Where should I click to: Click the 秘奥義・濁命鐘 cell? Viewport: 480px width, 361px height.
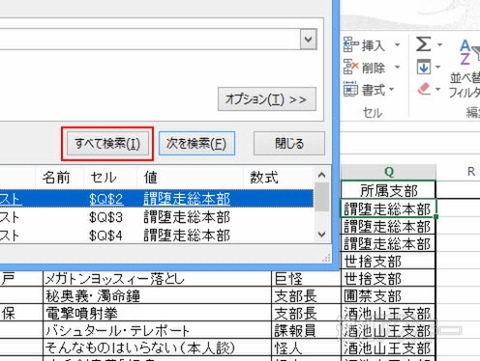157,296
